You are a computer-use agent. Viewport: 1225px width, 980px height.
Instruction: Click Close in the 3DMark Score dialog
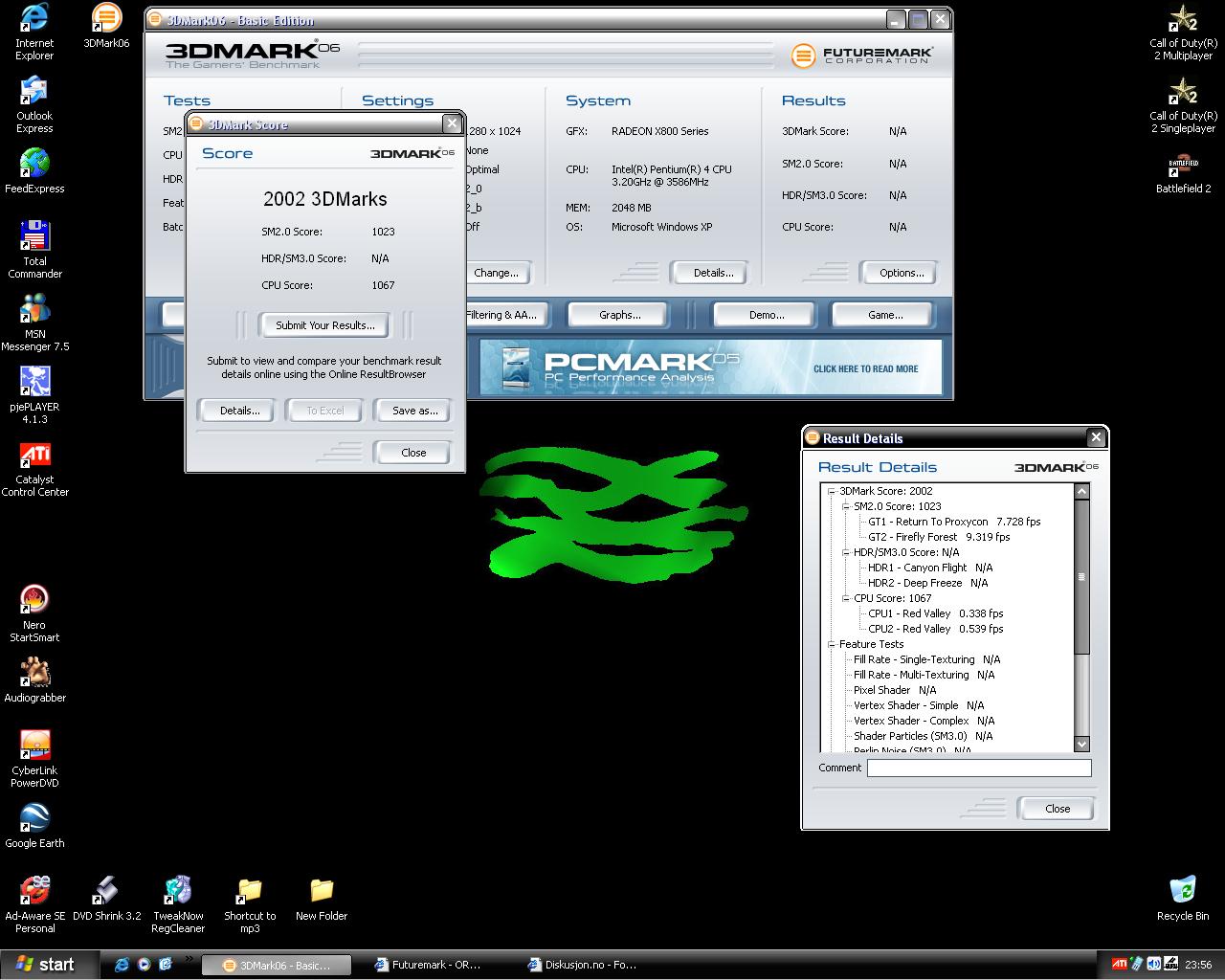click(x=413, y=453)
